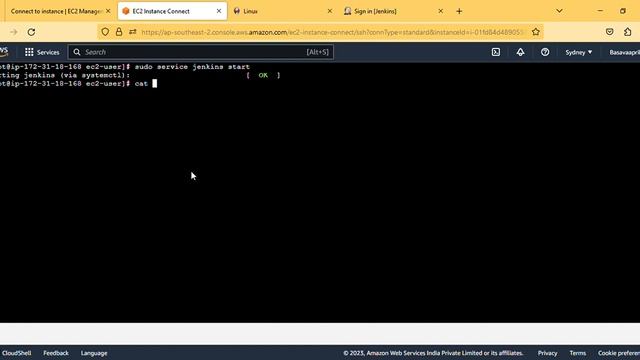Switch to the Connect to instance EC2 tab
Image resolution: width=640 pixels, height=360 pixels.
pyautogui.click(x=56, y=11)
